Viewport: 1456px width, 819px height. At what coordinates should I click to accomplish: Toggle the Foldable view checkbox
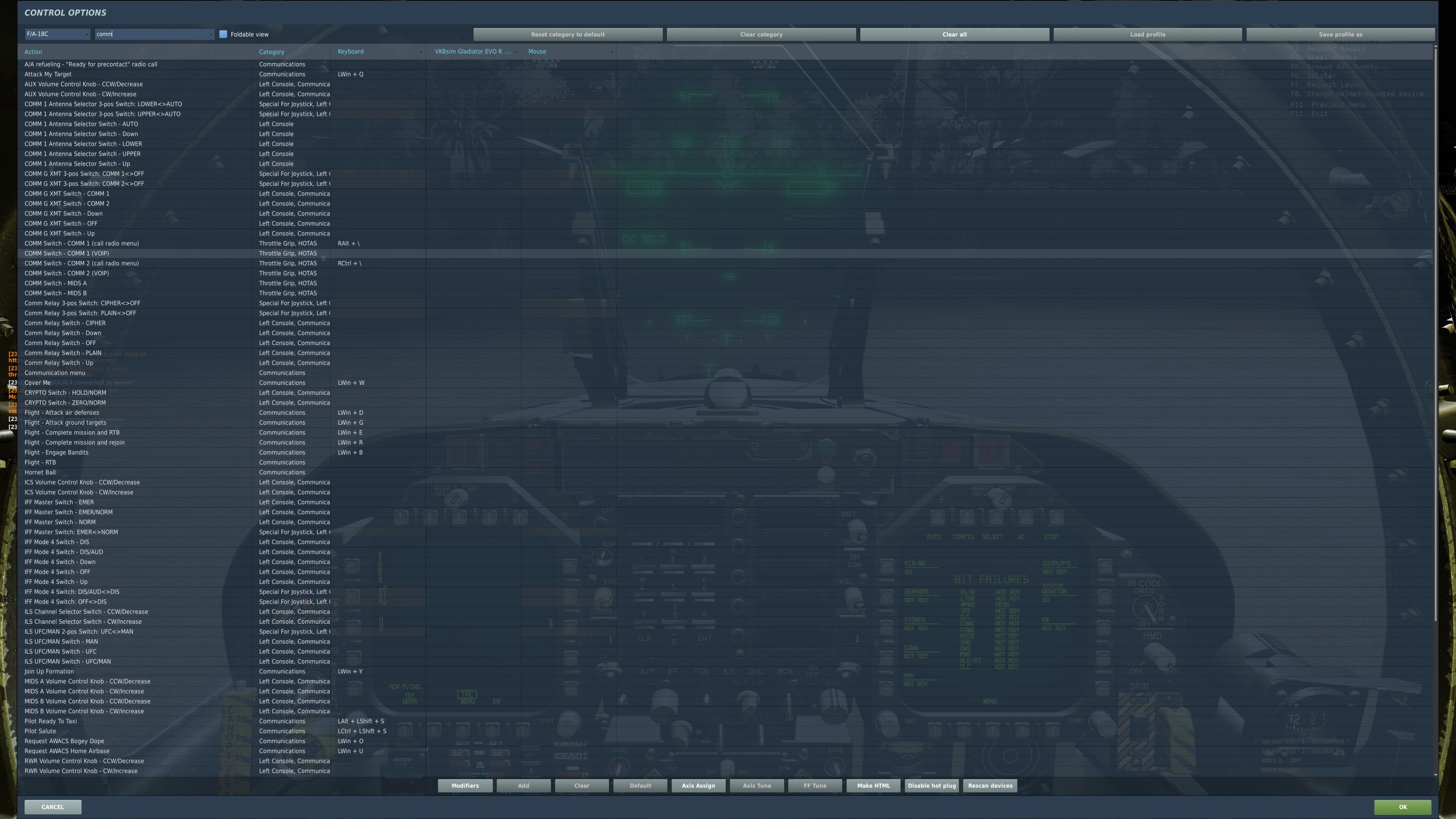(x=223, y=34)
